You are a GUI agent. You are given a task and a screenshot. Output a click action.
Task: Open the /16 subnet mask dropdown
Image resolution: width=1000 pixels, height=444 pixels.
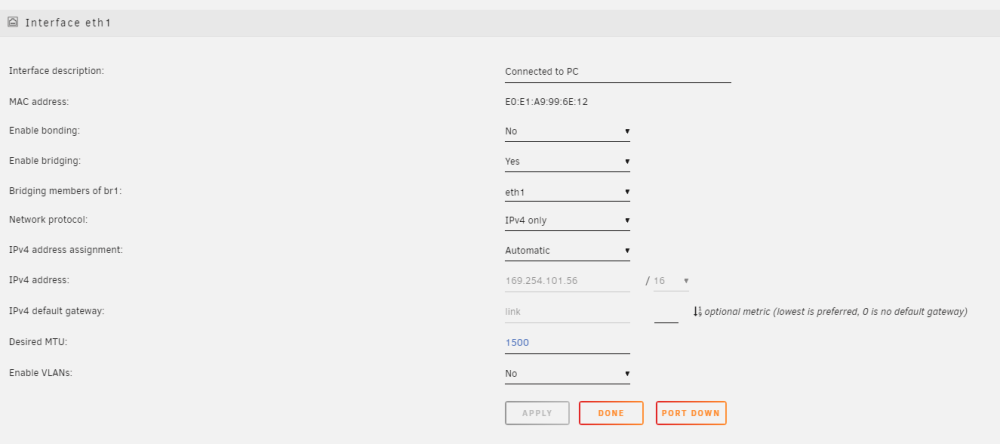point(671,281)
